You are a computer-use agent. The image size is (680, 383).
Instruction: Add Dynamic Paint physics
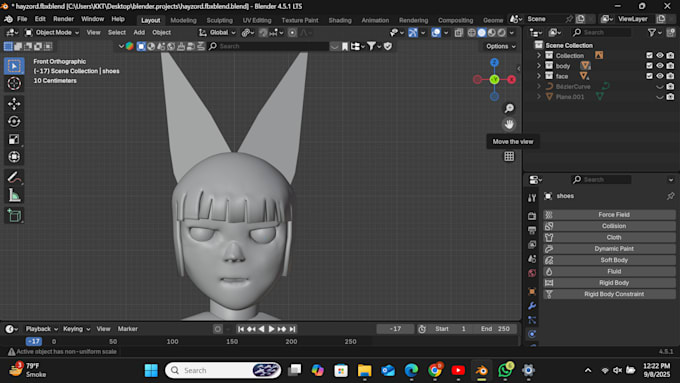pyautogui.click(x=609, y=249)
